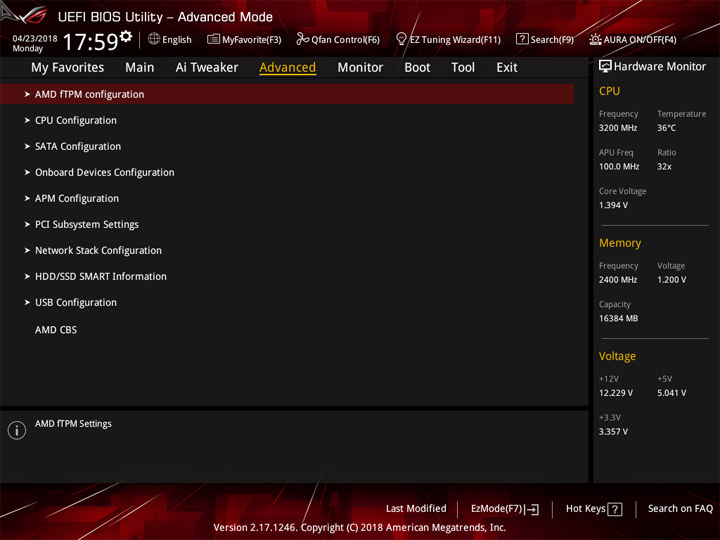Image resolution: width=720 pixels, height=540 pixels.
Task: Open the Ai Tweaker tab
Action: (207, 68)
